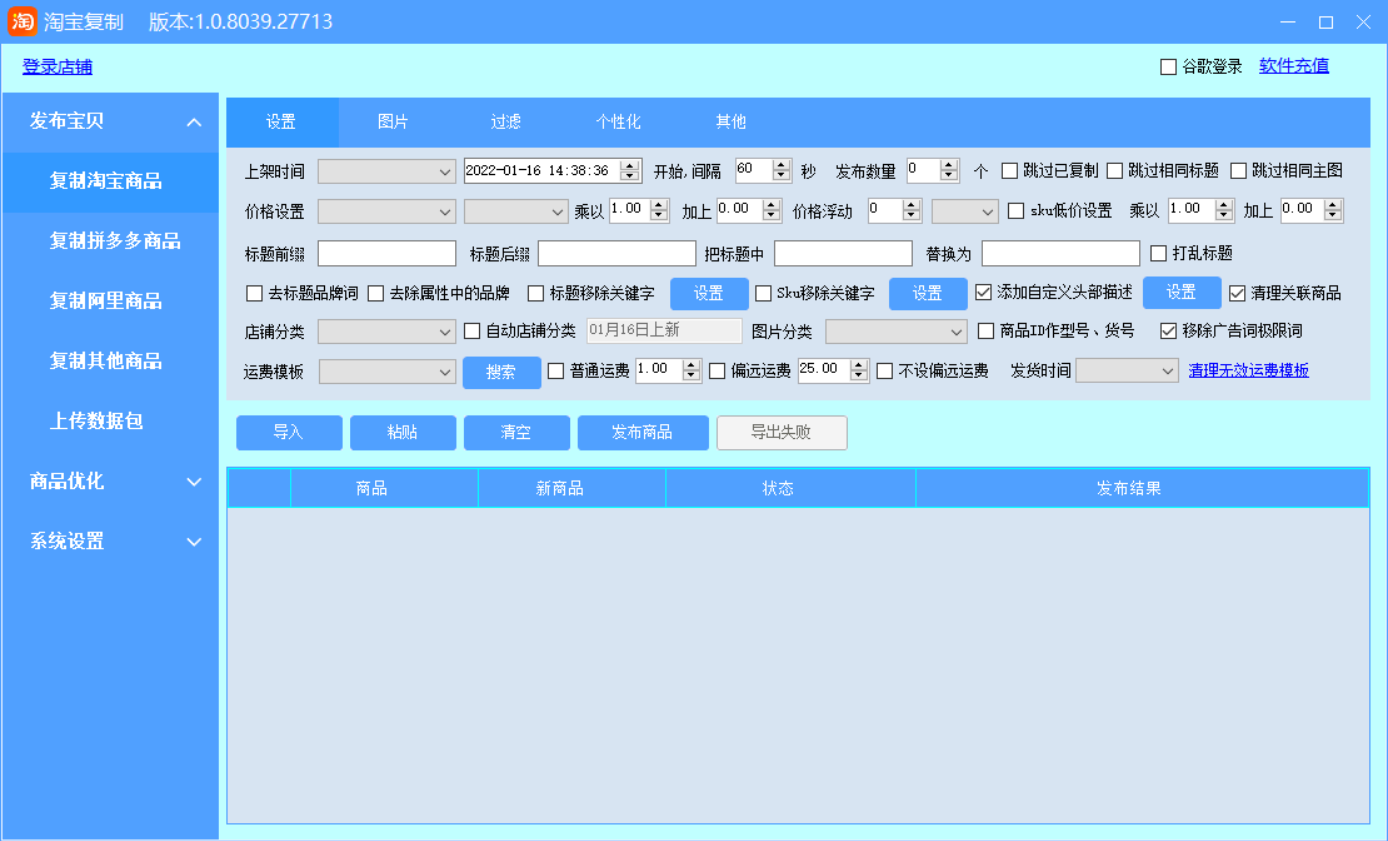Click the Taobao app logo icon
The width and height of the screenshot is (1388, 841).
tap(22, 21)
